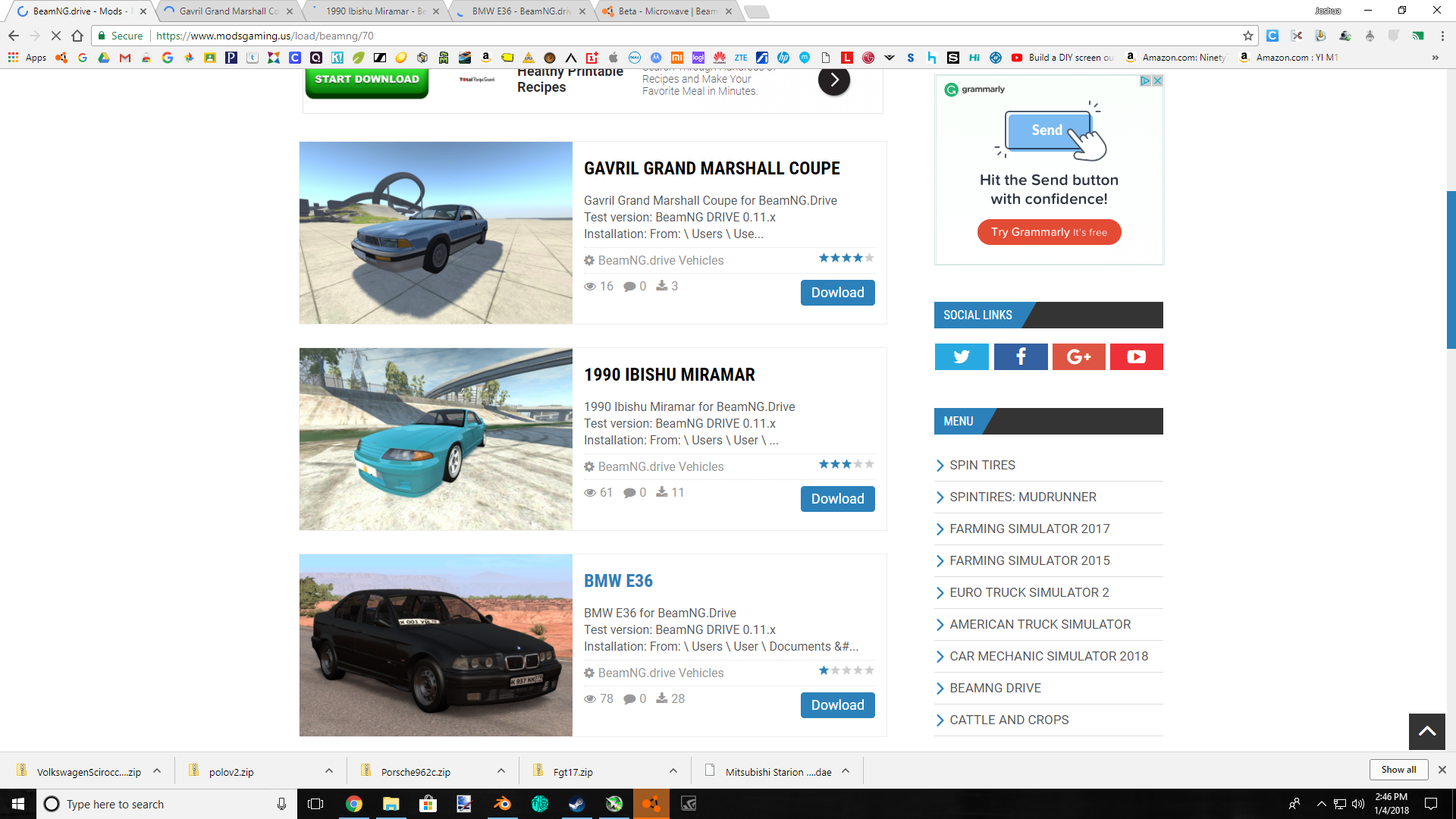This screenshot has height=819, width=1456.
Task: Open the Twitter social link
Action: [x=961, y=356]
